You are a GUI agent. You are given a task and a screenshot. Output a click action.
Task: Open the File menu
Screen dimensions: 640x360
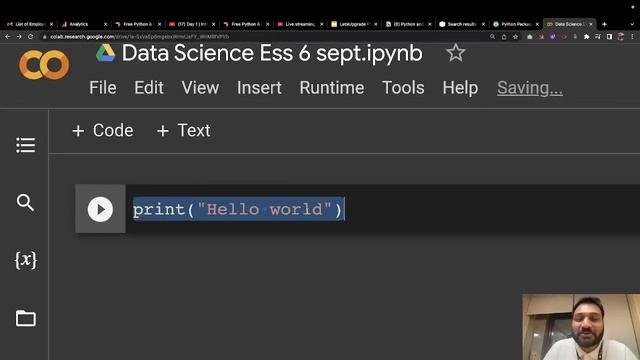(x=103, y=88)
